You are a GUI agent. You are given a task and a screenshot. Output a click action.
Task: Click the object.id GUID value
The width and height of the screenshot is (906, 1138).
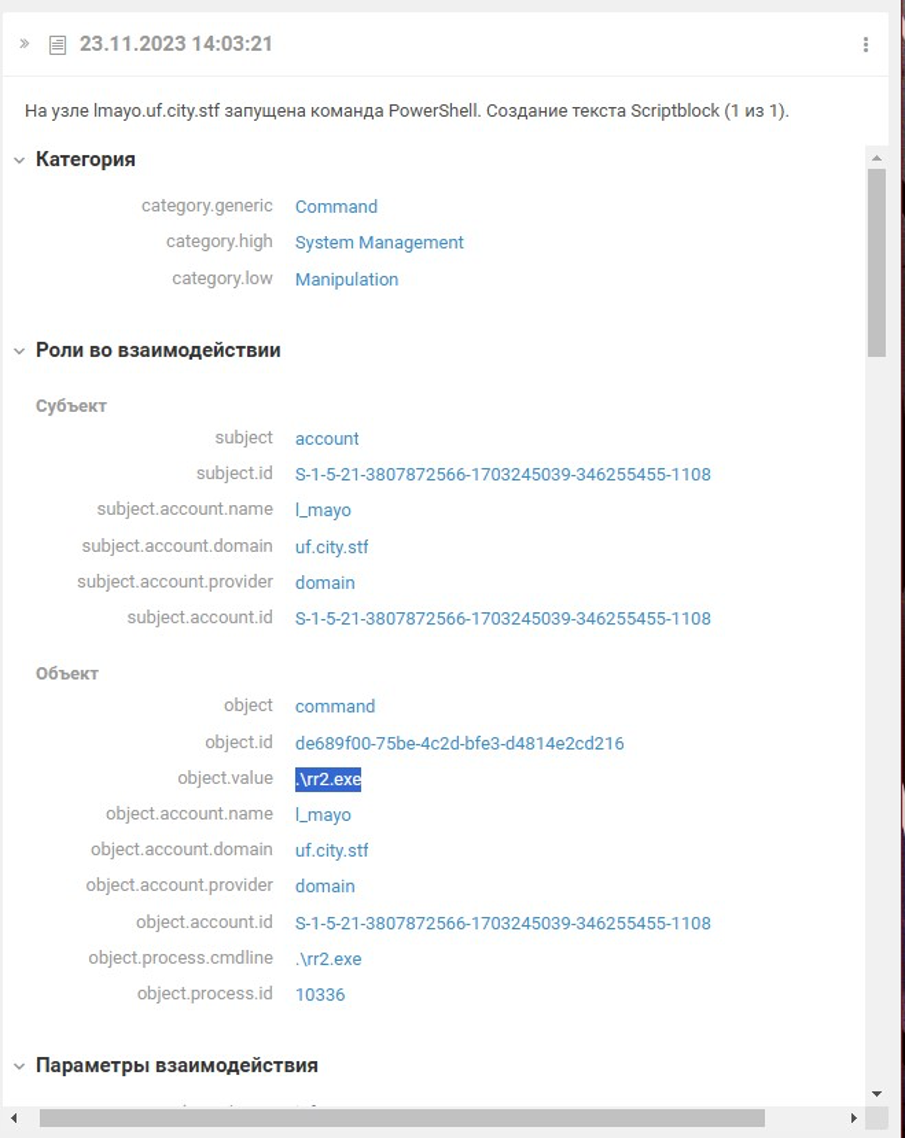click(459, 743)
